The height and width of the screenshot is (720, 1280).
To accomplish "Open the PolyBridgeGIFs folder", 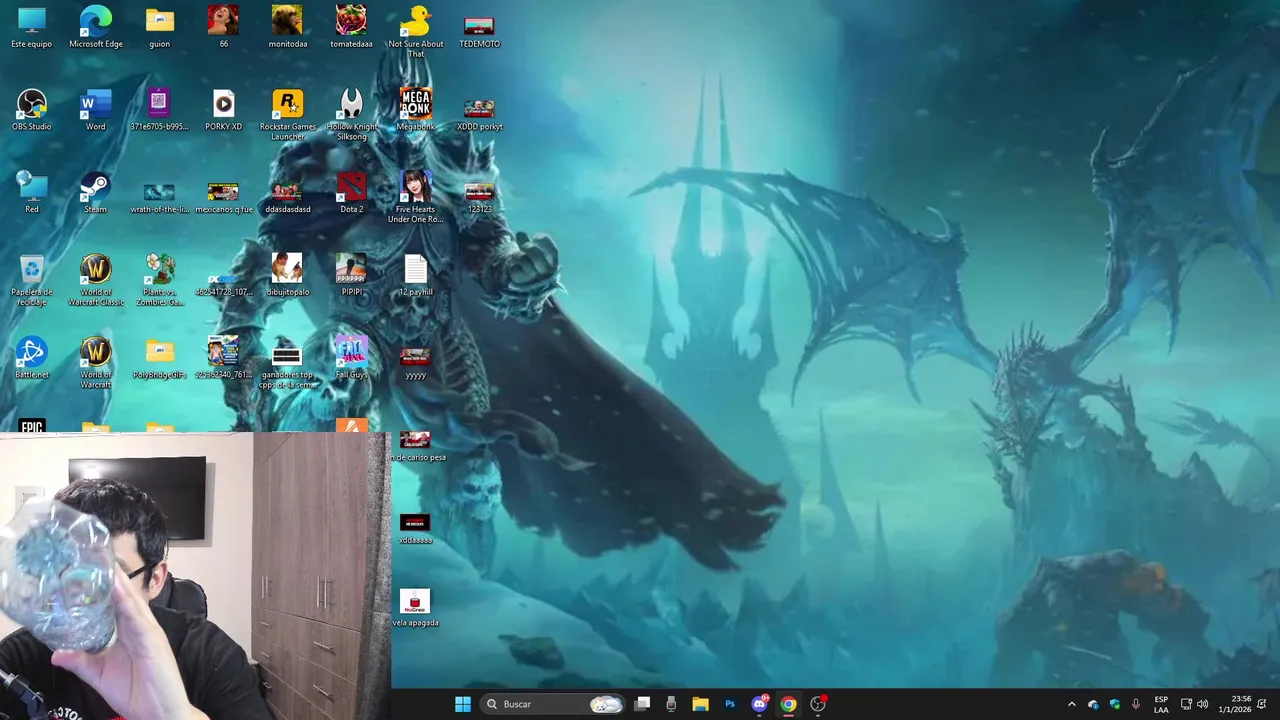I will 159,359.
